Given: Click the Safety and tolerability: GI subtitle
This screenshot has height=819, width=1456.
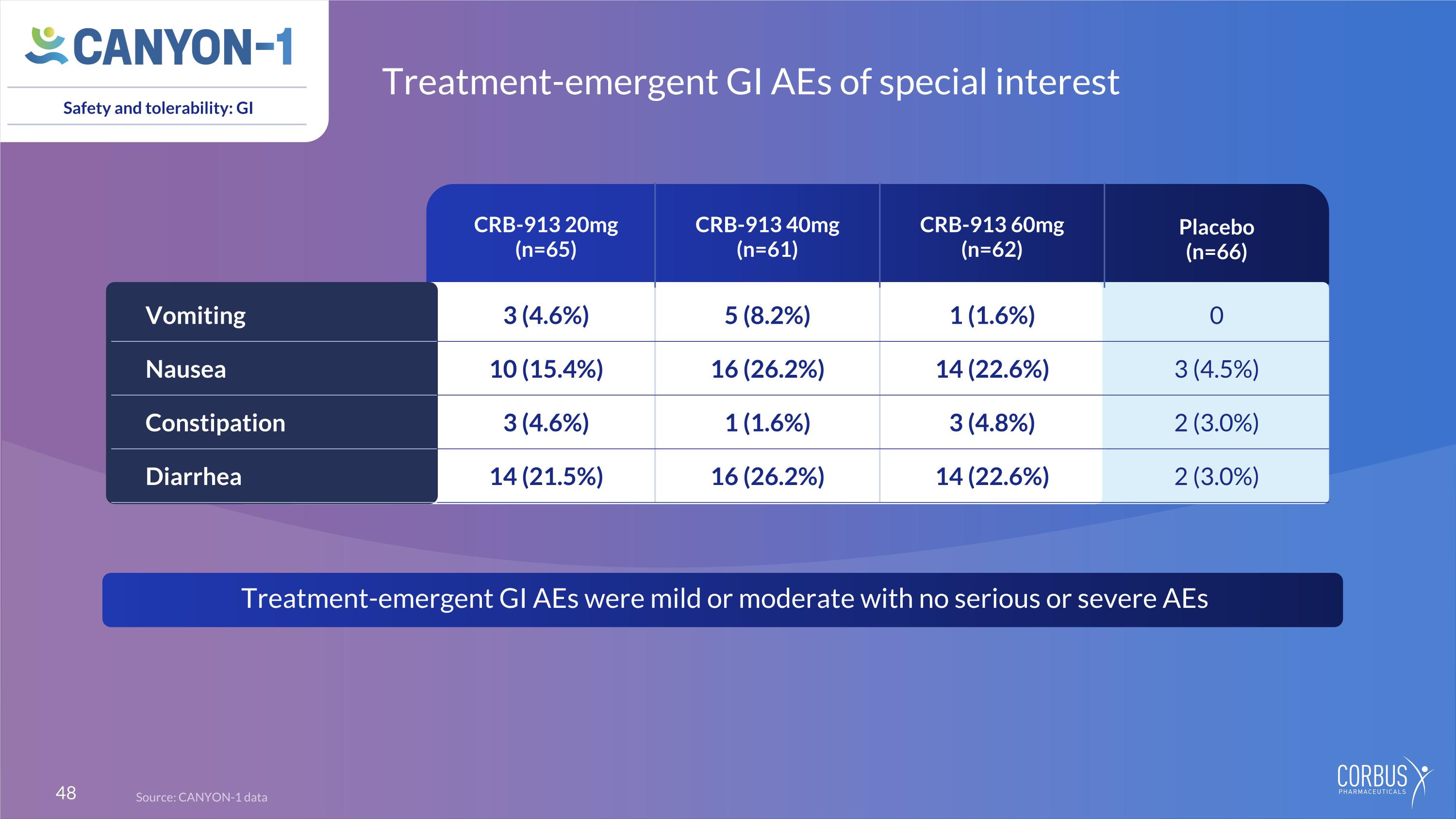Looking at the screenshot, I should click(158, 108).
